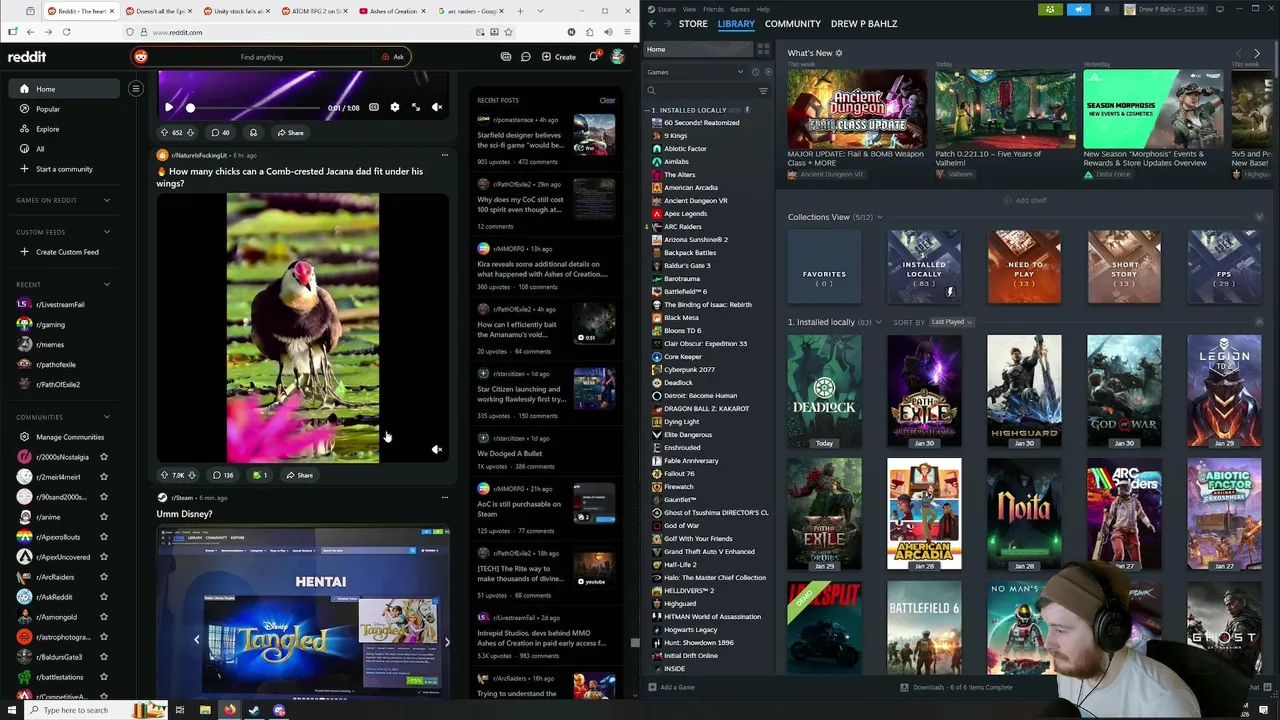Open Reddit notifications bell
The width and height of the screenshot is (1280, 720).
[593, 57]
